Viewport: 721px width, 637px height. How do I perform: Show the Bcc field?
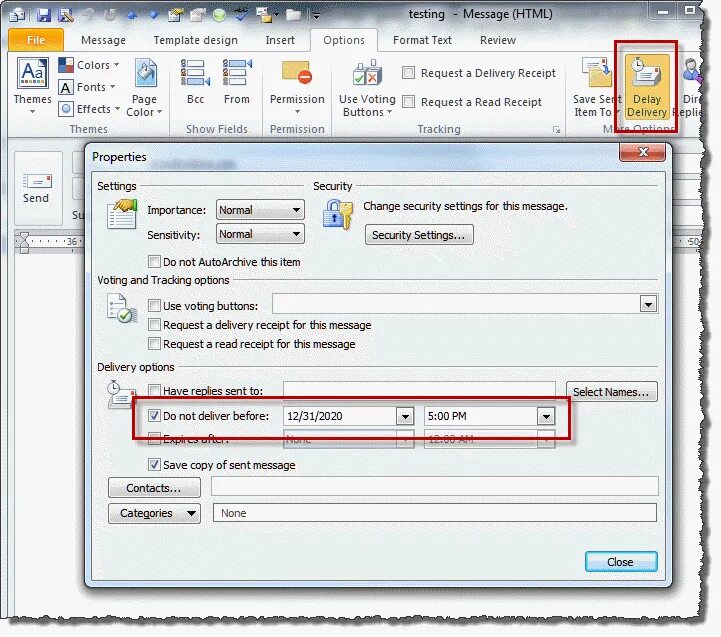pyautogui.click(x=195, y=81)
